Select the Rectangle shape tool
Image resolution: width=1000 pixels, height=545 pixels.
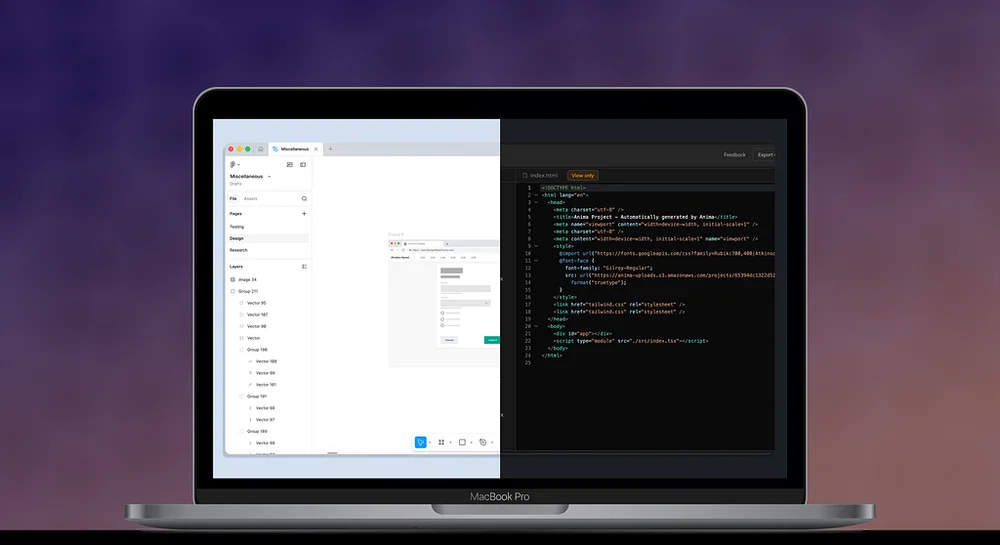click(x=462, y=442)
